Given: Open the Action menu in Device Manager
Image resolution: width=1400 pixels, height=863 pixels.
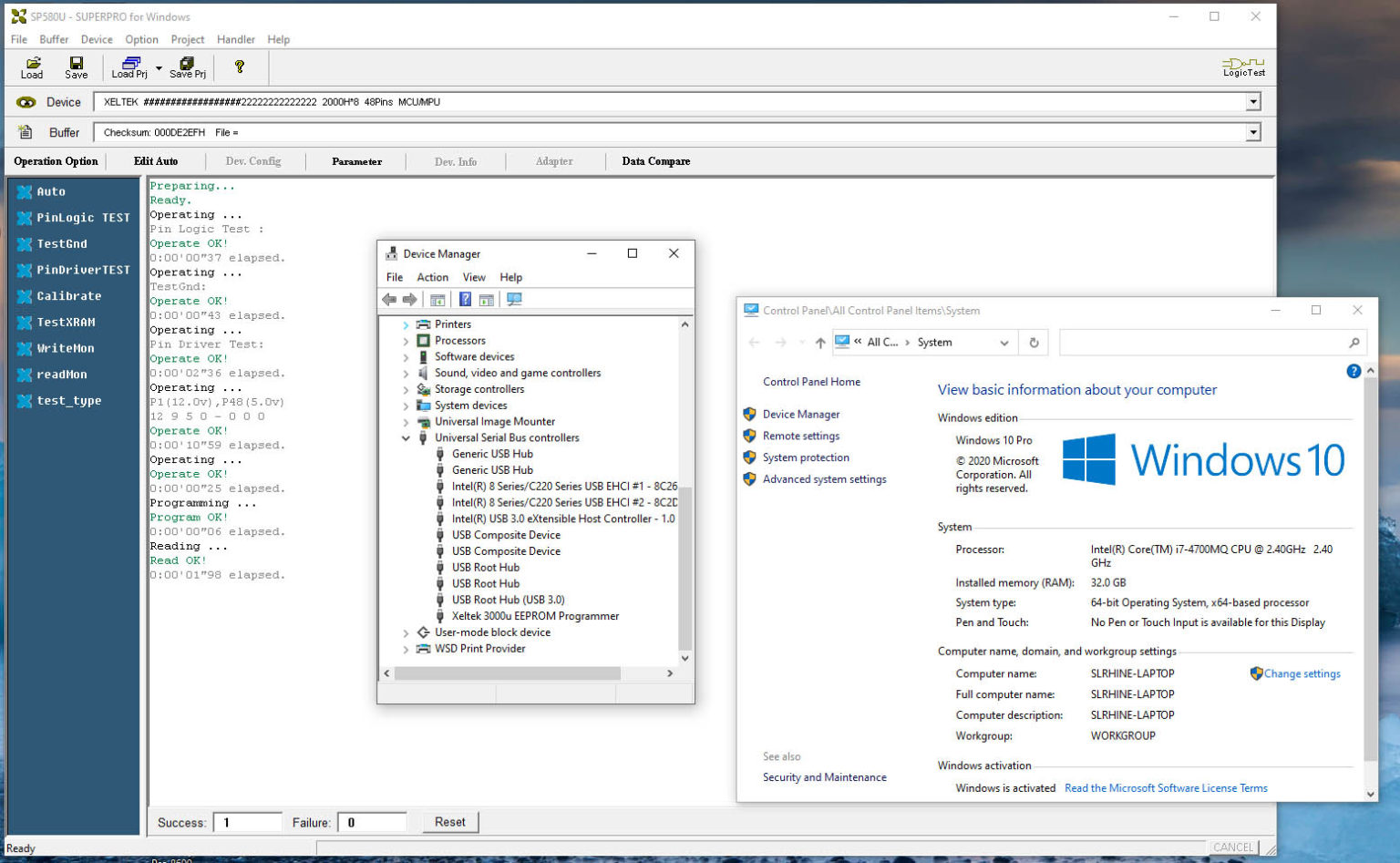Looking at the screenshot, I should [432, 277].
